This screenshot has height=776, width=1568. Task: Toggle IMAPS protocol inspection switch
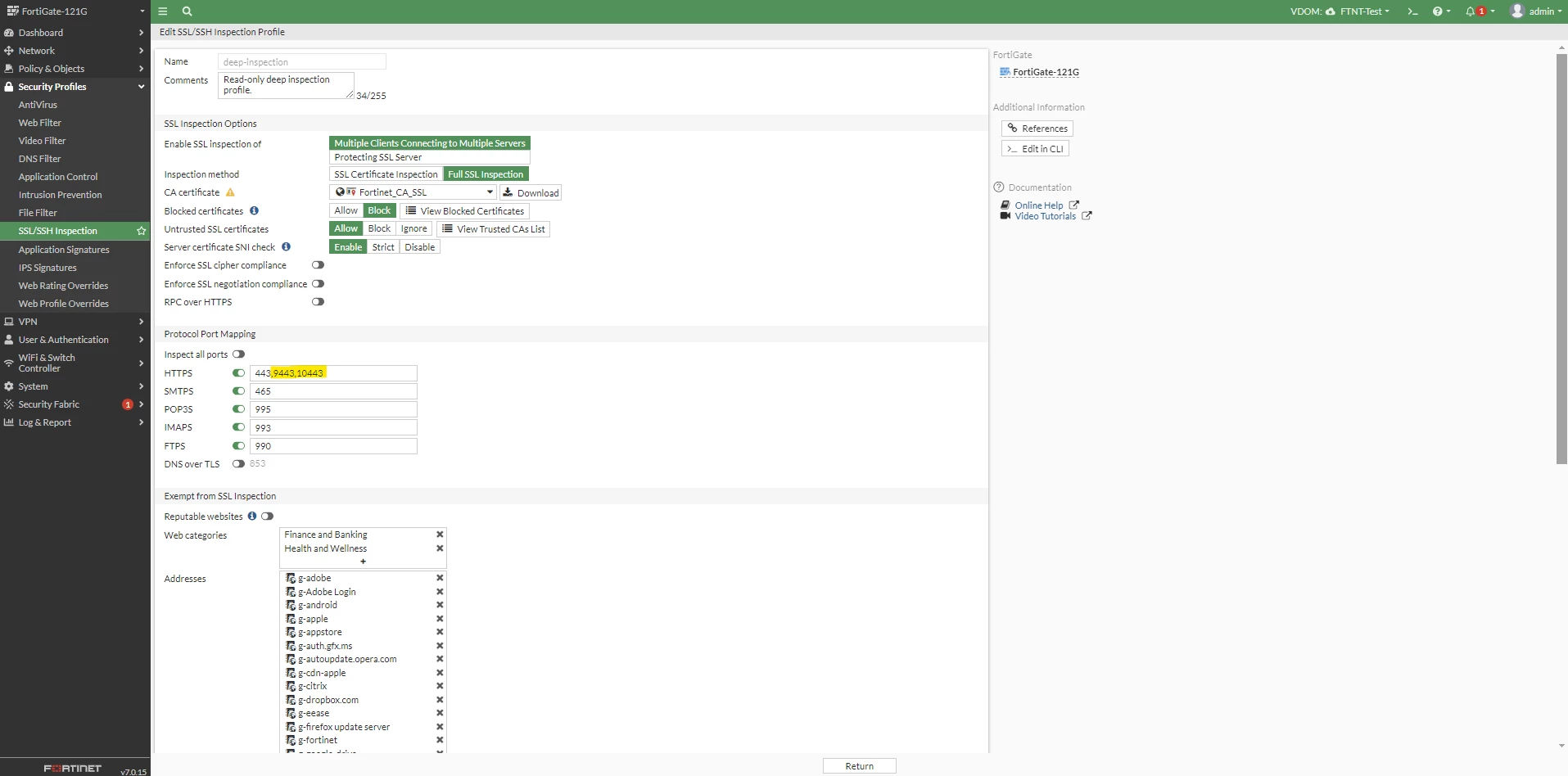[x=238, y=427]
